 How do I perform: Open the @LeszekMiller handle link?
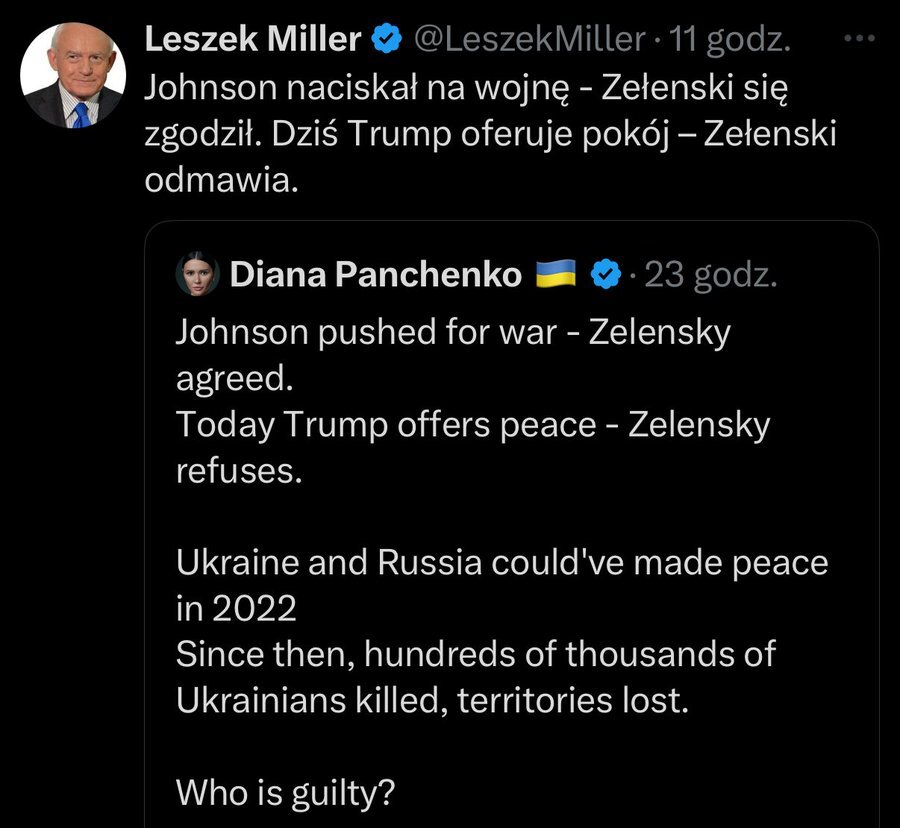[x=528, y=40]
